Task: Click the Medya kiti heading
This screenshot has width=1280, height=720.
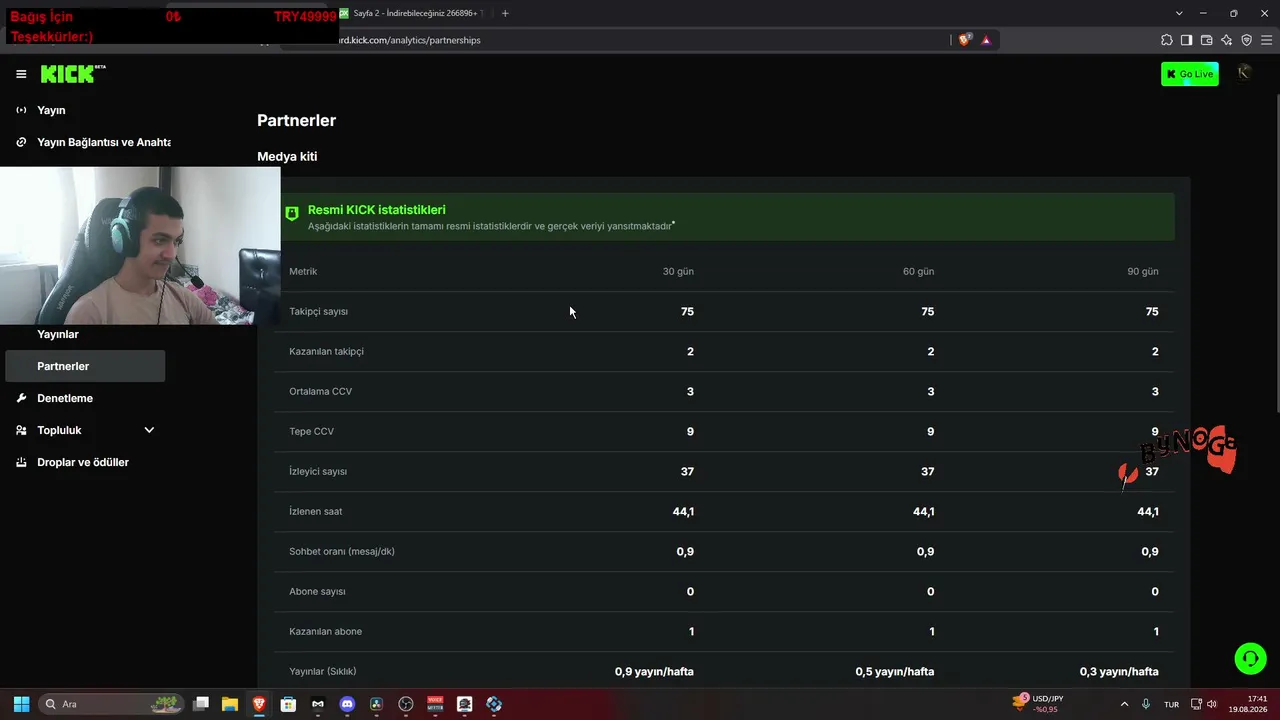Action: pyautogui.click(x=287, y=156)
